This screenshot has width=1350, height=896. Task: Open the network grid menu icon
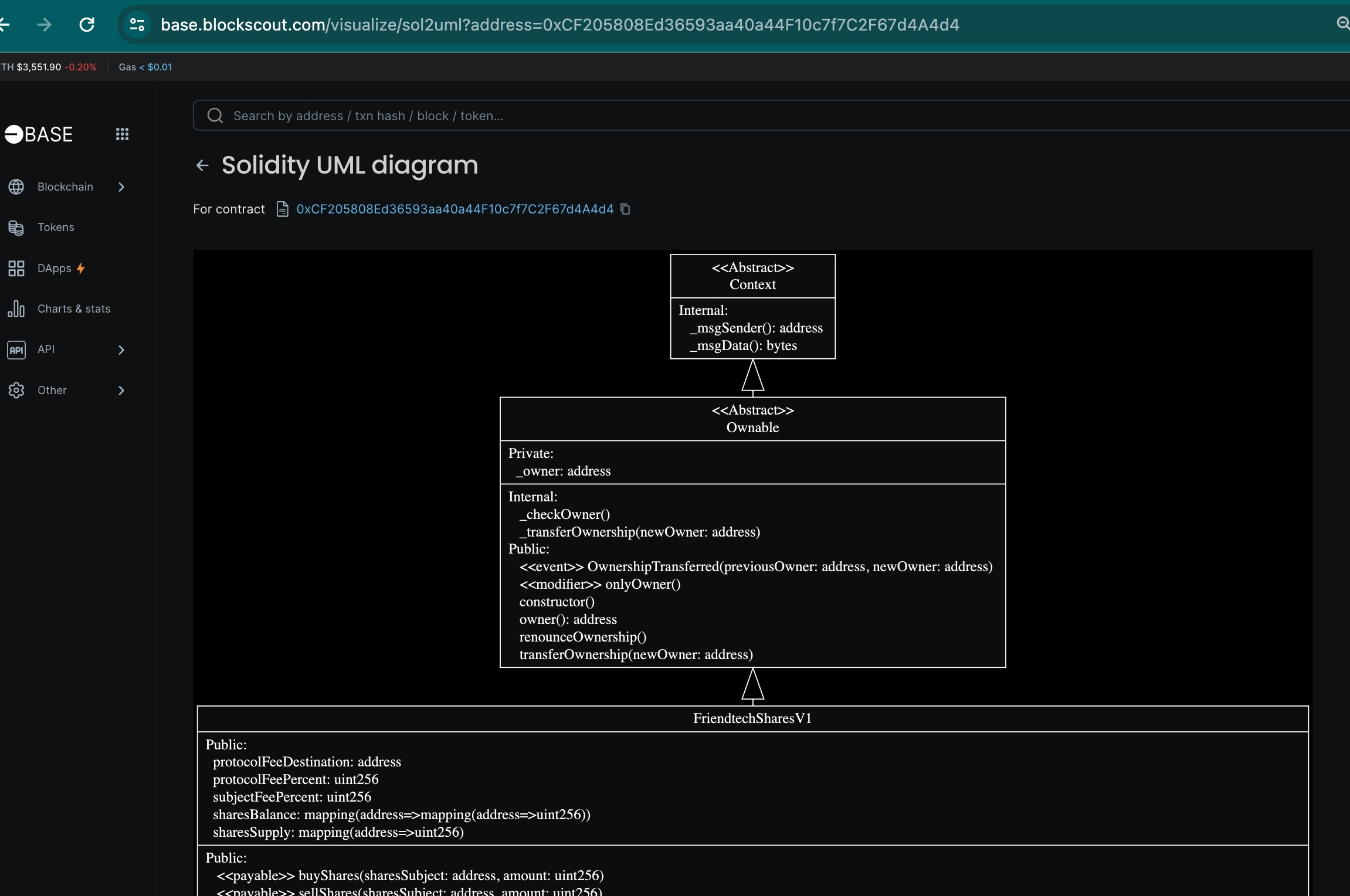122,134
